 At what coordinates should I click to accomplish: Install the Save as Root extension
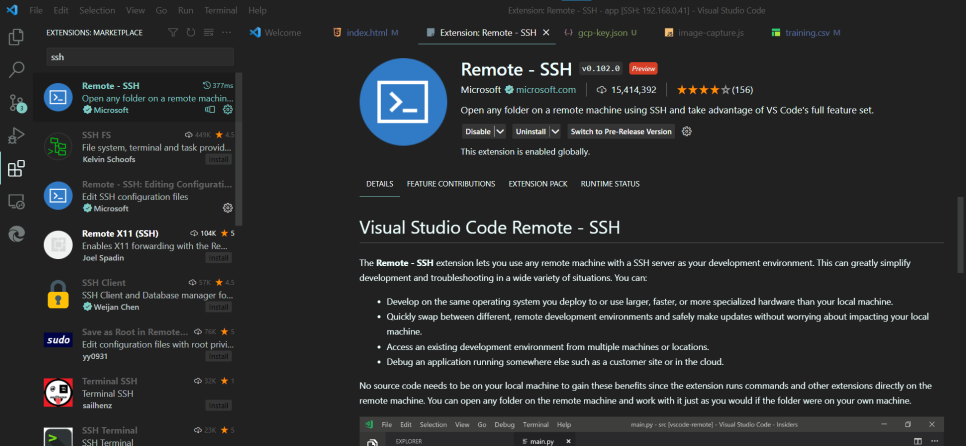pos(219,356)
